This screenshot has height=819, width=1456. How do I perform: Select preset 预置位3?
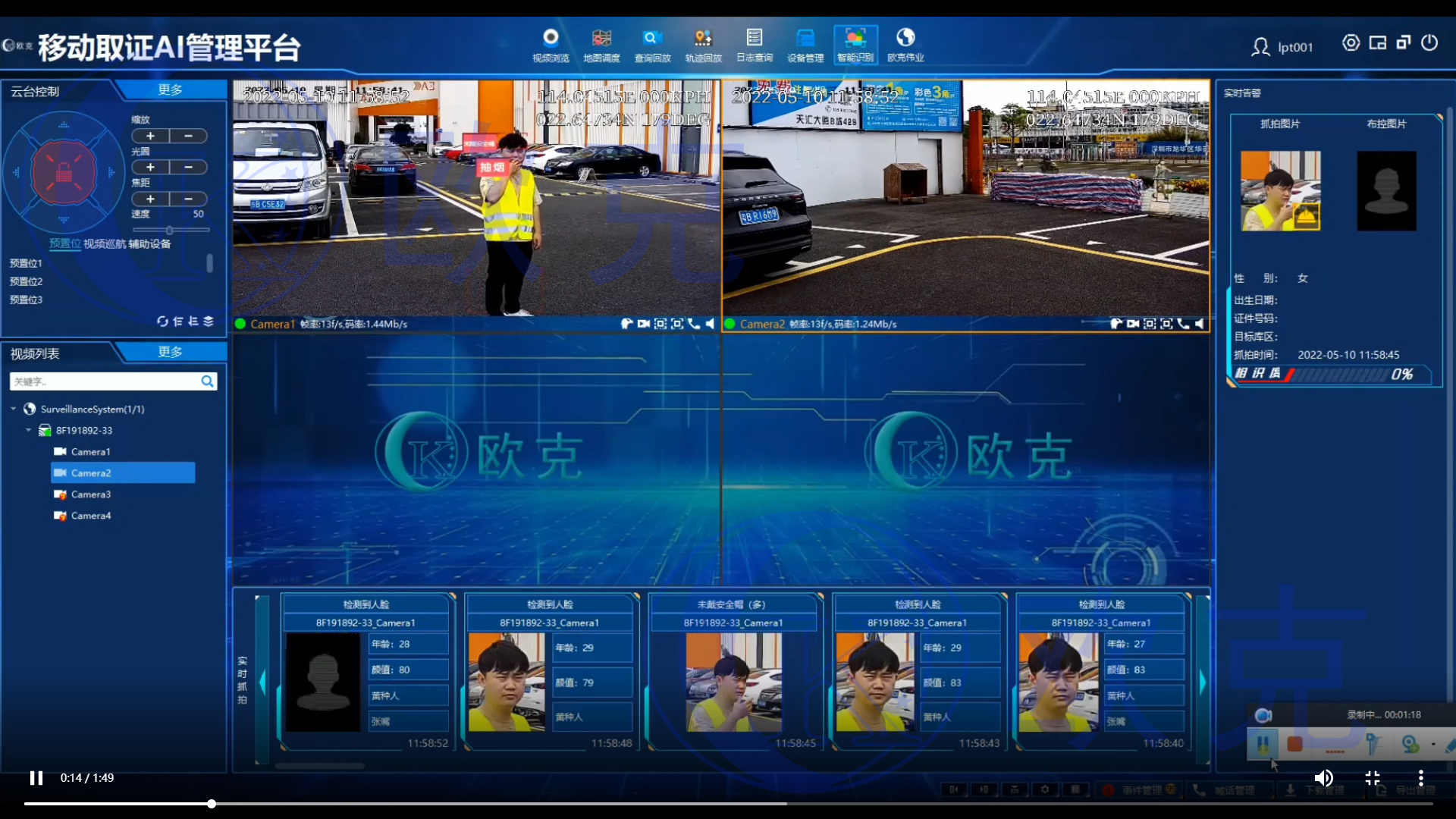click(26, 300)
